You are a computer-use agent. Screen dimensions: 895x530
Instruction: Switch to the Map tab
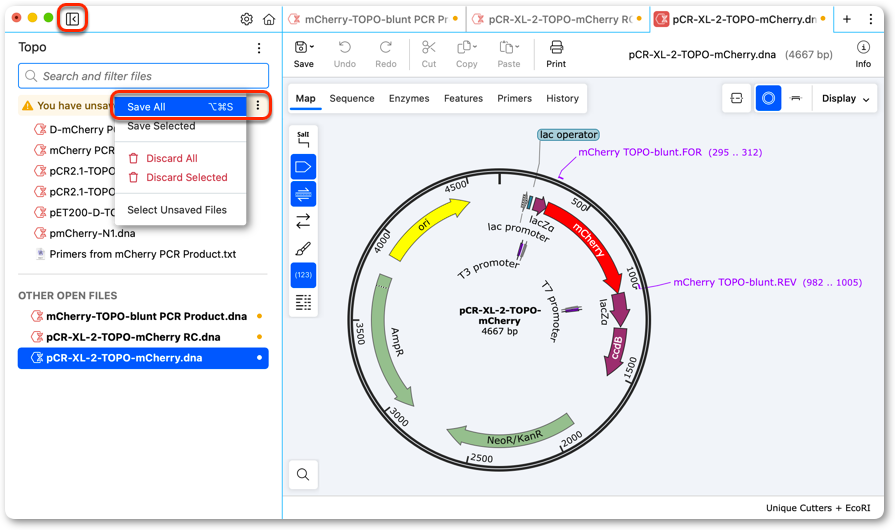click(305, 99)
